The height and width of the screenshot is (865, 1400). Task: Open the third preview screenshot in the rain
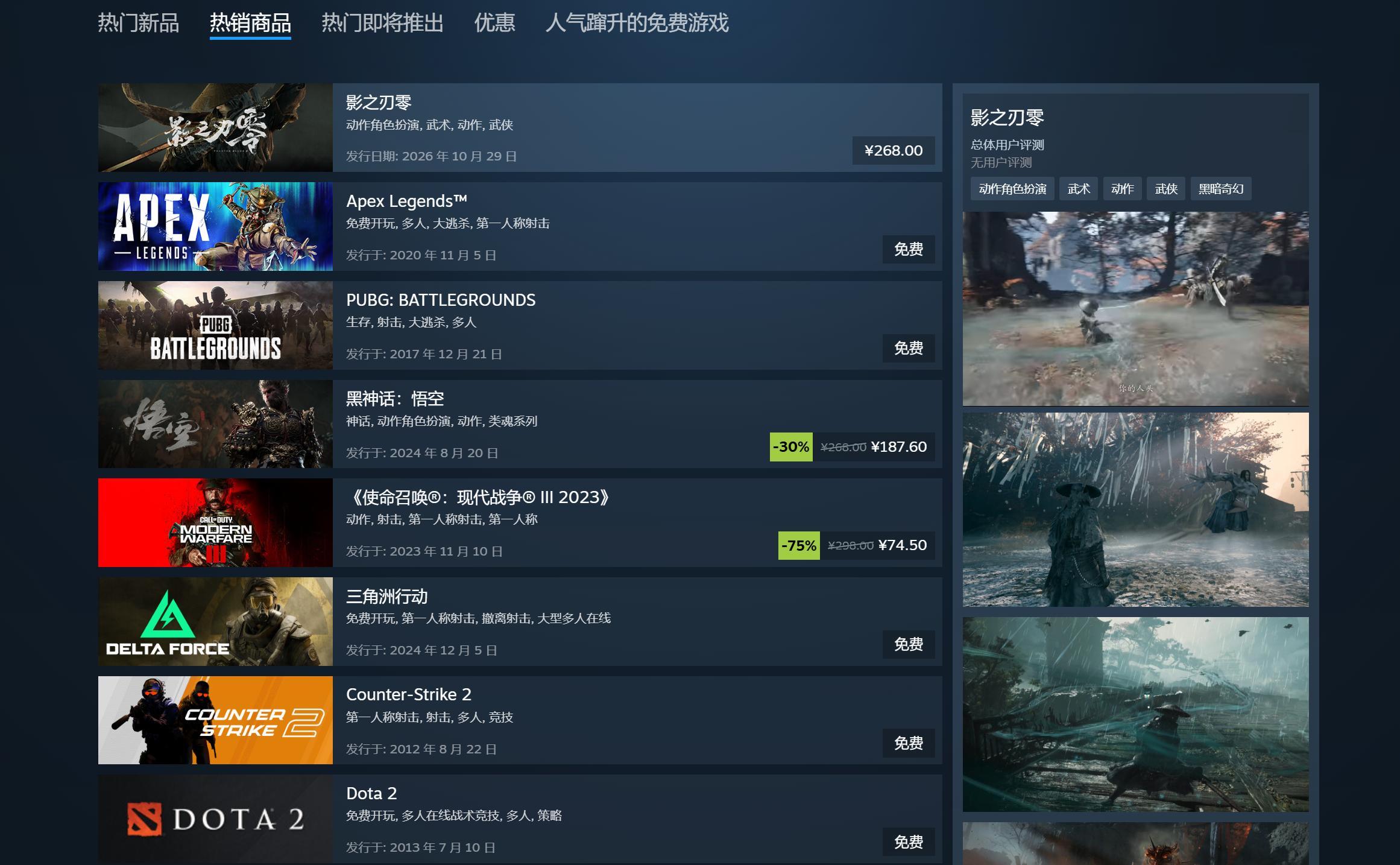[x=1135, y=714]
